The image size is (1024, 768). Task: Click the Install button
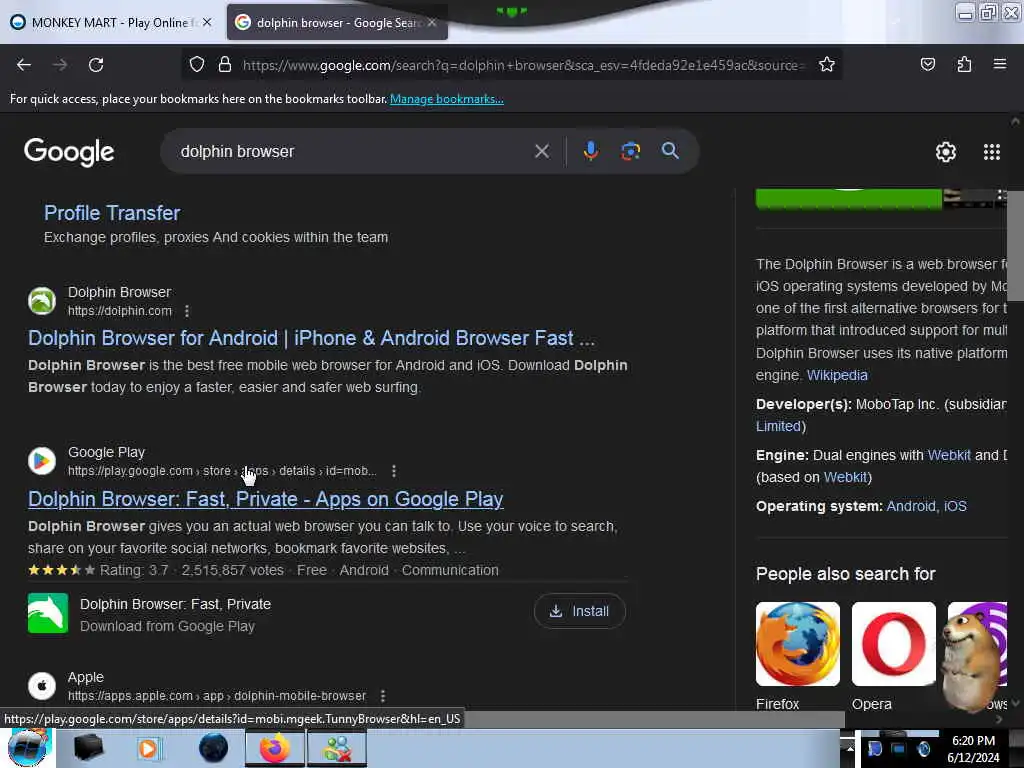580,611
